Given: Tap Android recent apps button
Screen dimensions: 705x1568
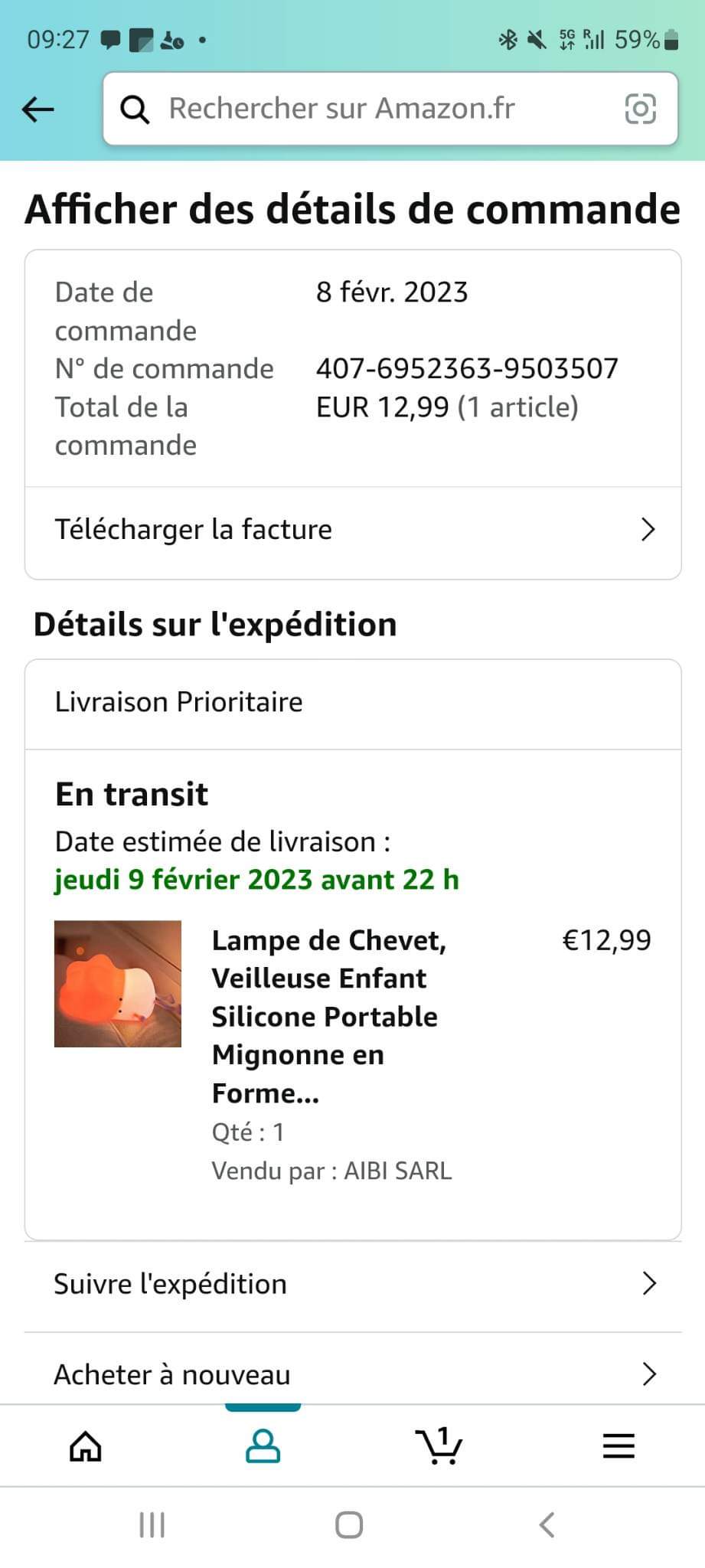Looking at the screenshot, I should coord(152,1525).
